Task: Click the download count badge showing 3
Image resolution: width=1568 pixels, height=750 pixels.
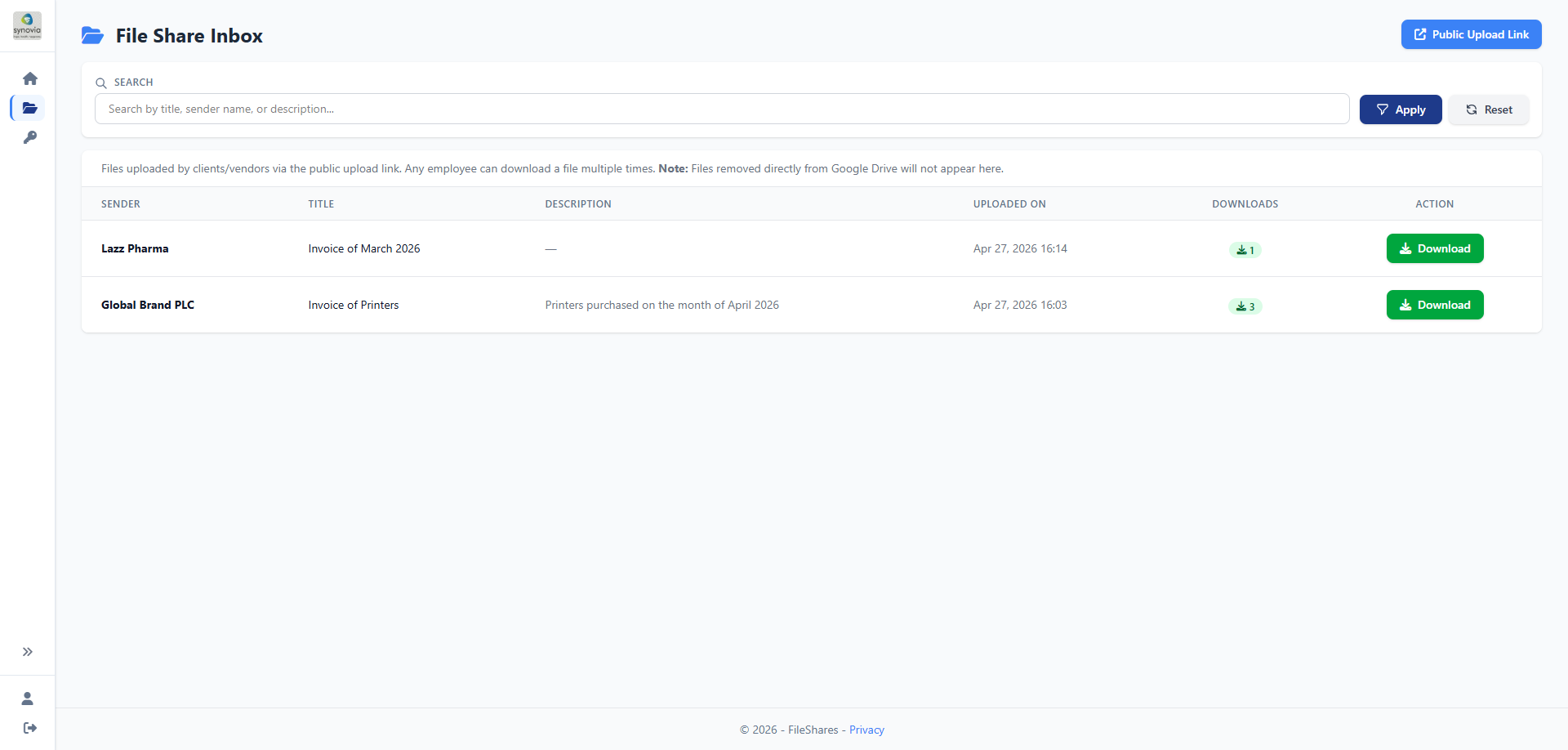Action: (x=1245, y=306)
